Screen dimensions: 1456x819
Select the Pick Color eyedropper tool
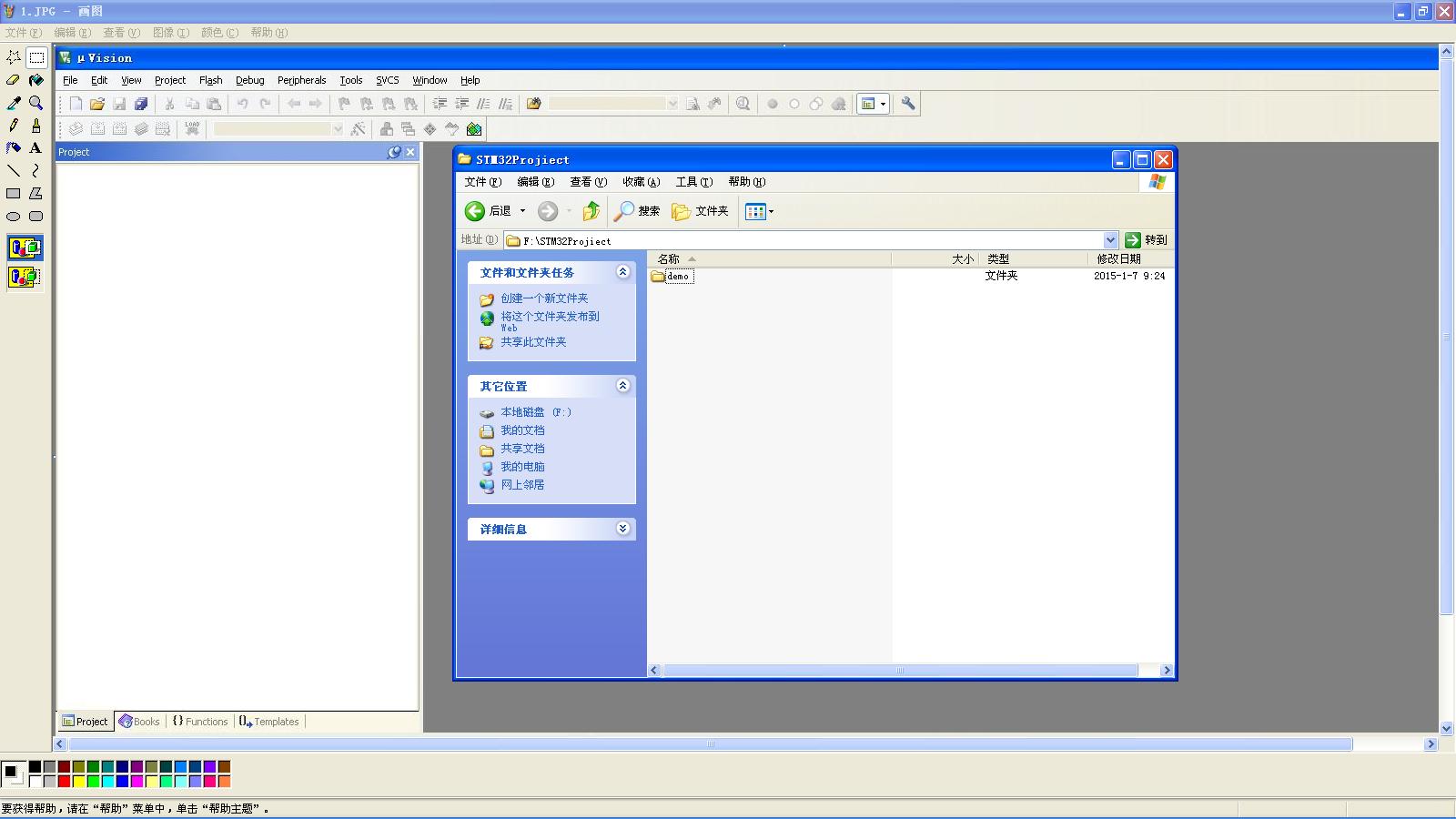pyautogui.click(x=14, y=103)
